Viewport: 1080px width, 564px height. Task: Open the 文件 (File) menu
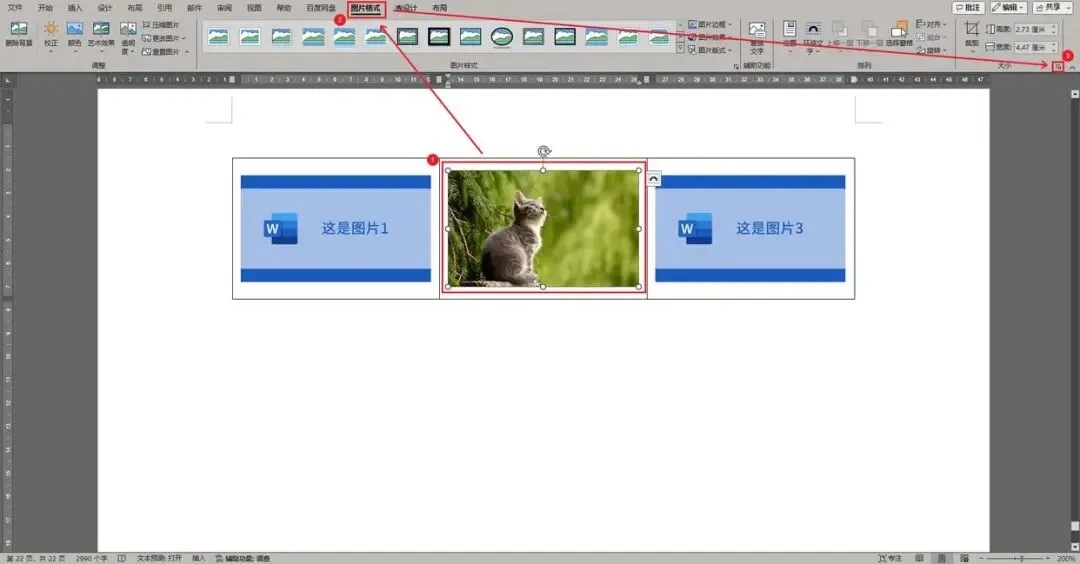coord(15,8)
